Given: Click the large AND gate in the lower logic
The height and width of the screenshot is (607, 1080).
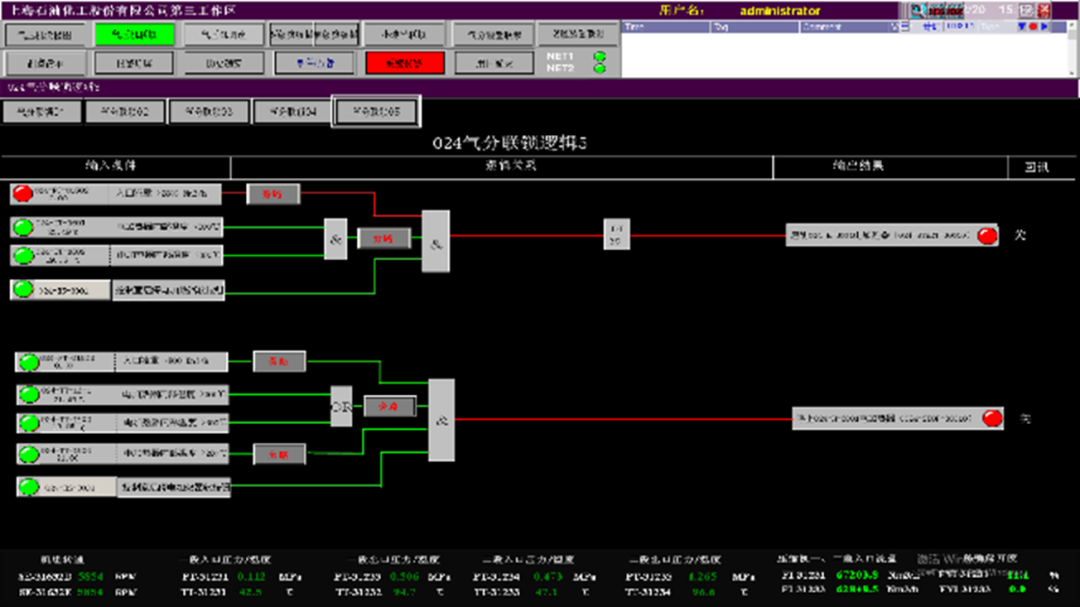Looking at the screenshot, I should pos(441,419).
